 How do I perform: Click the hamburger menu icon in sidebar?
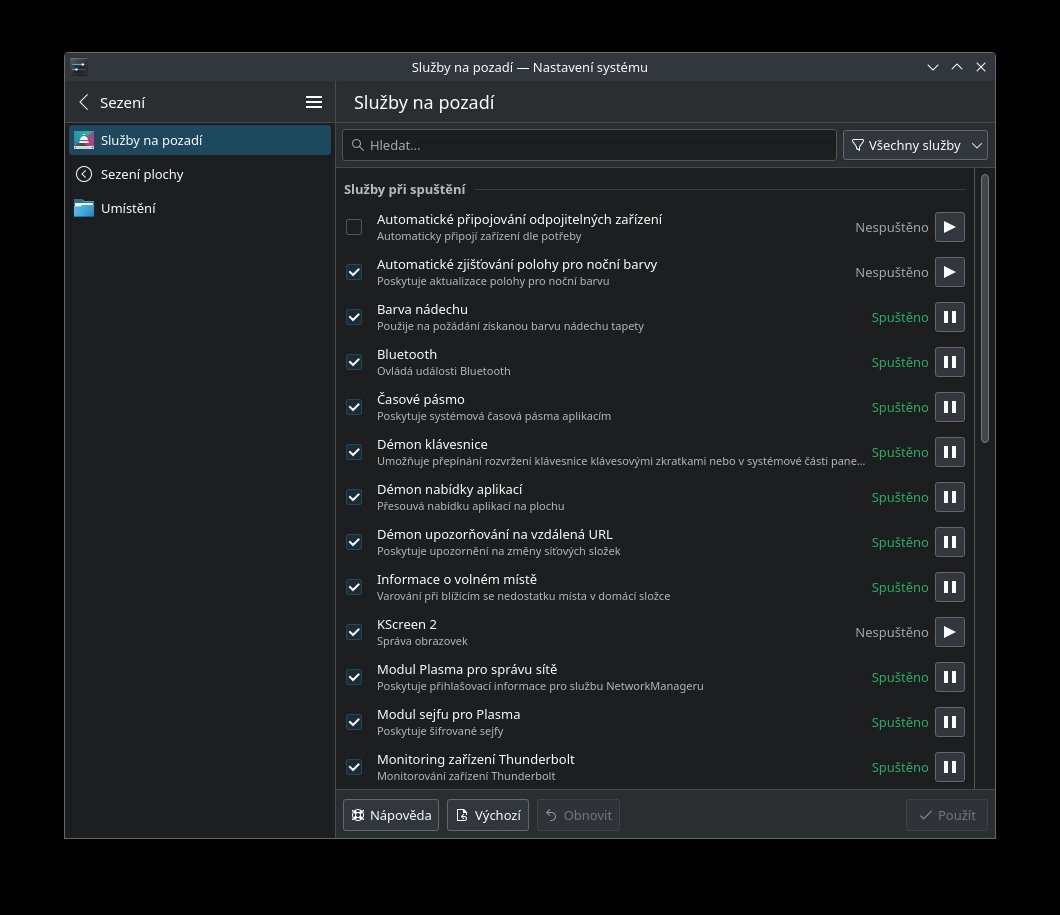314,102
